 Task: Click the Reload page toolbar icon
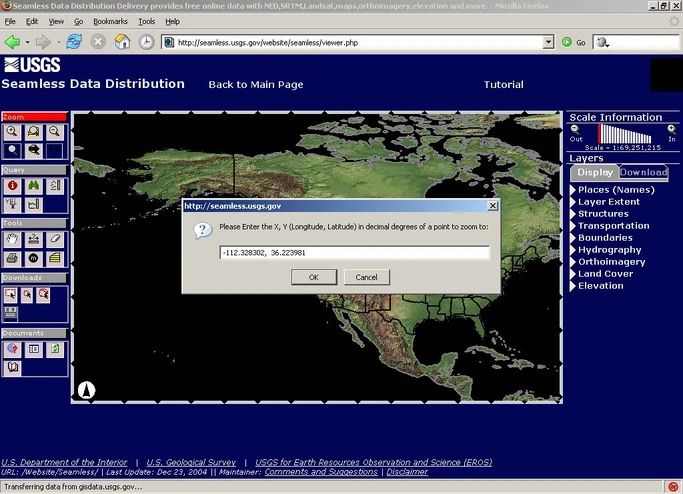[74, 42]
